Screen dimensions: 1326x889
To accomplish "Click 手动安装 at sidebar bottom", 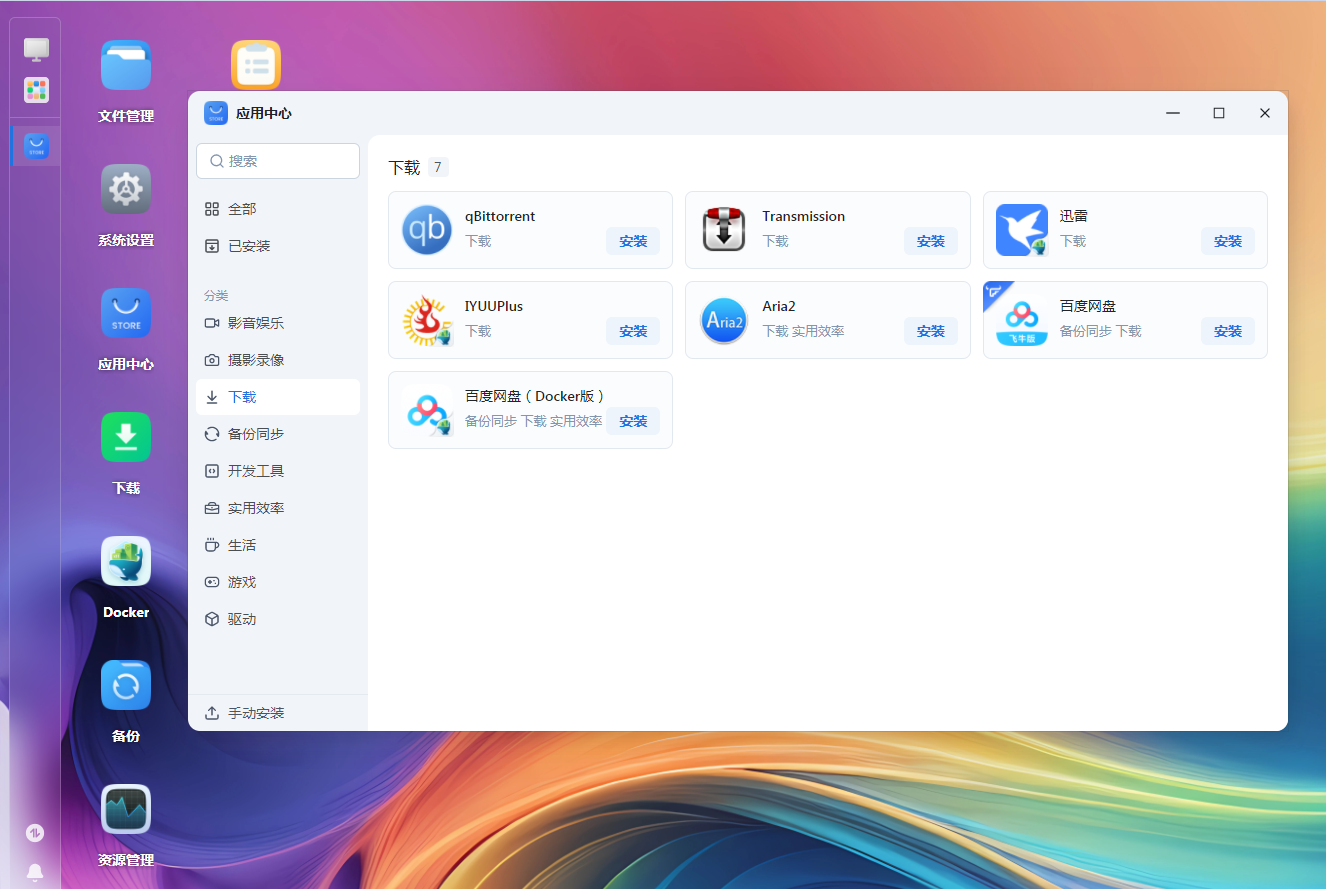I will (278, 713).
